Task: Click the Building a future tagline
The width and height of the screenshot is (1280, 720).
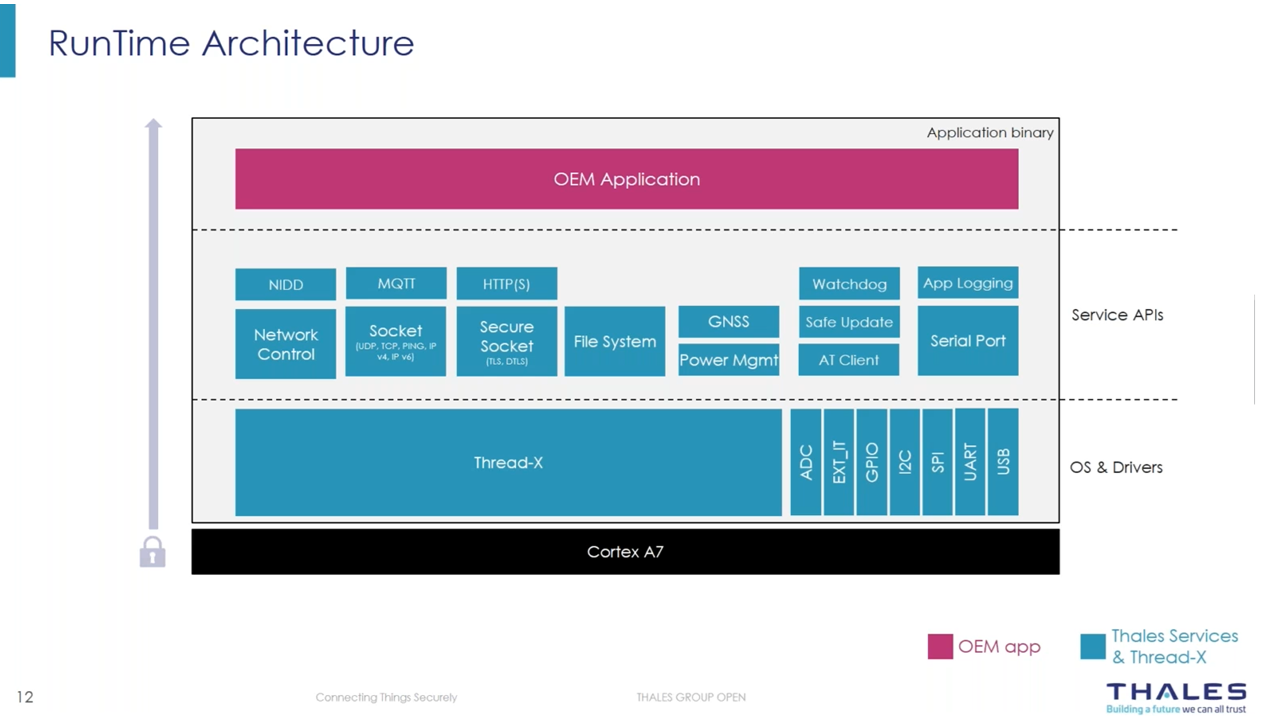Action: pos(1176,710)
